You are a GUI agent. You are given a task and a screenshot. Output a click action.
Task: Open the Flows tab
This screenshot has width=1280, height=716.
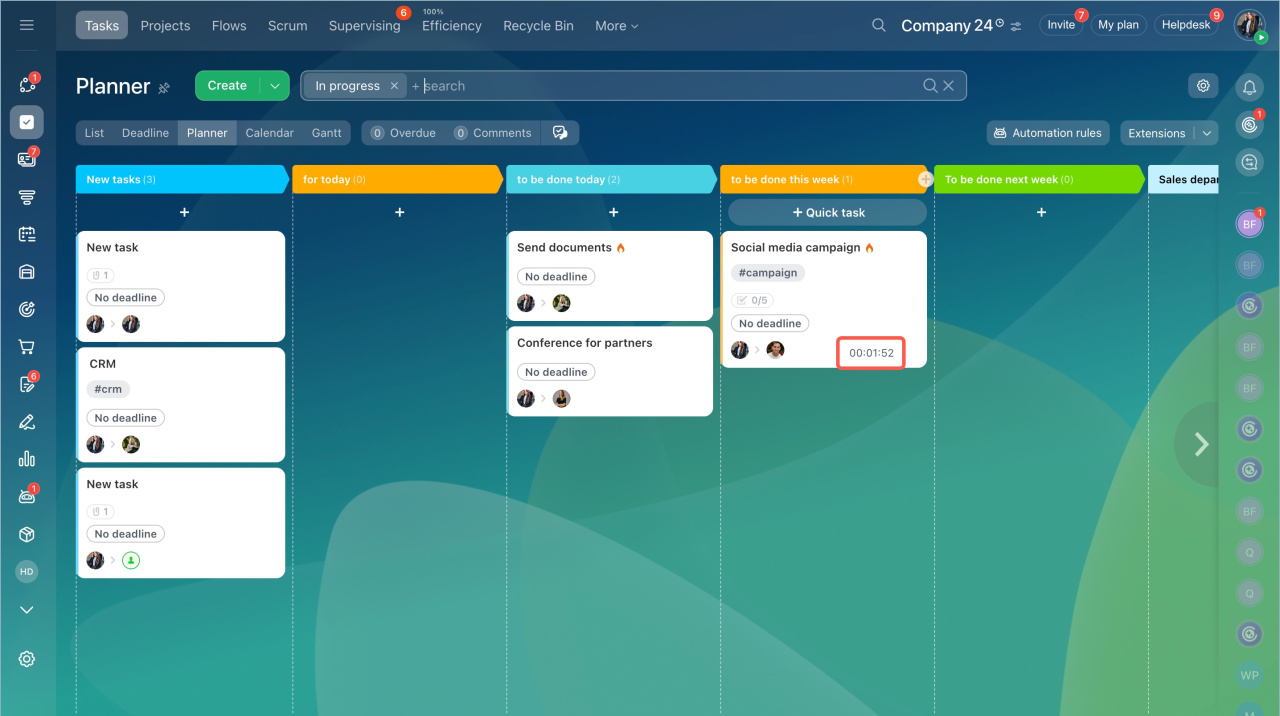tap(229, 26)
